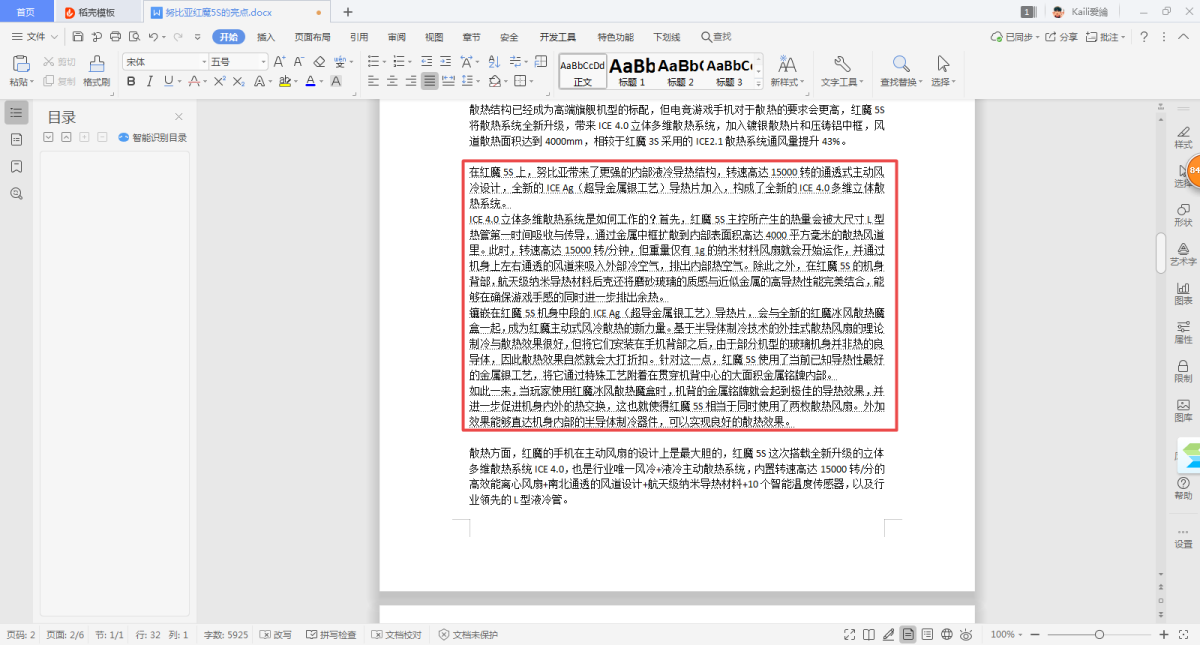Click the 分享 share button
Image resolution: width=1200 pixels, height=645 pixels.
pos(1061,37)
